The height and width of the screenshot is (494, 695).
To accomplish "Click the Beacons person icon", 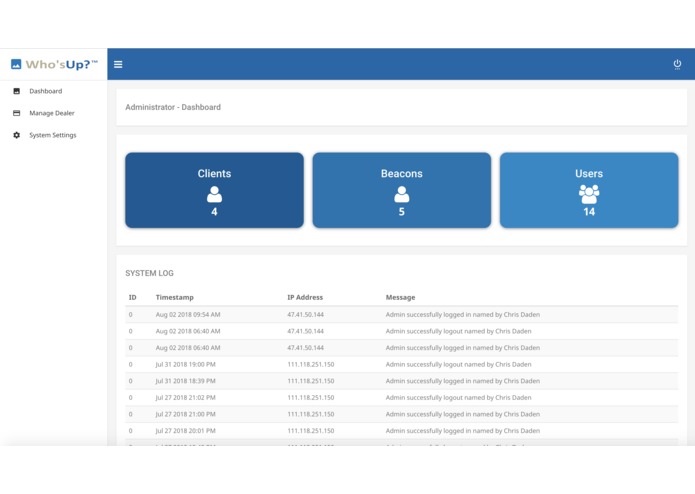I will pos(402,194).
